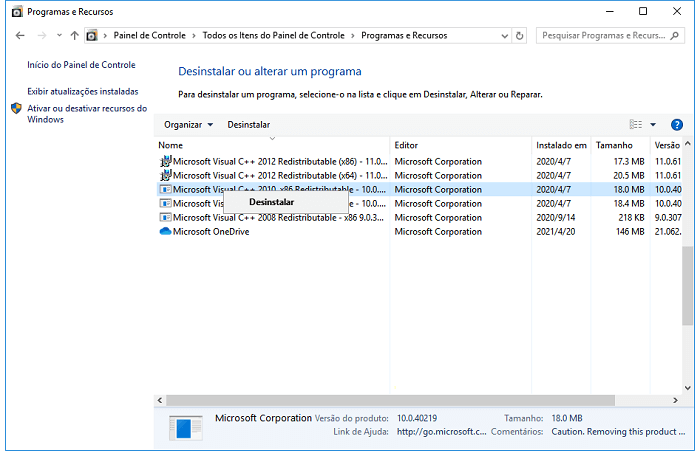Click Microsoft Corporation editor for OneDrive row
700x456 pixels.
pos(438,231)
